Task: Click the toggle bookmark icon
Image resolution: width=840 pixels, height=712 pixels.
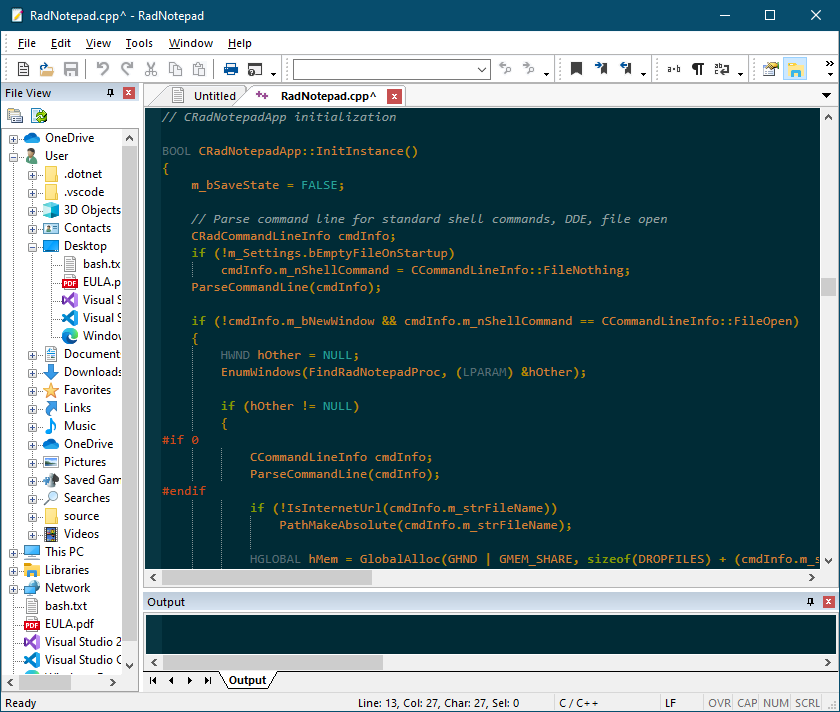Action: click(x=576, y=69)
